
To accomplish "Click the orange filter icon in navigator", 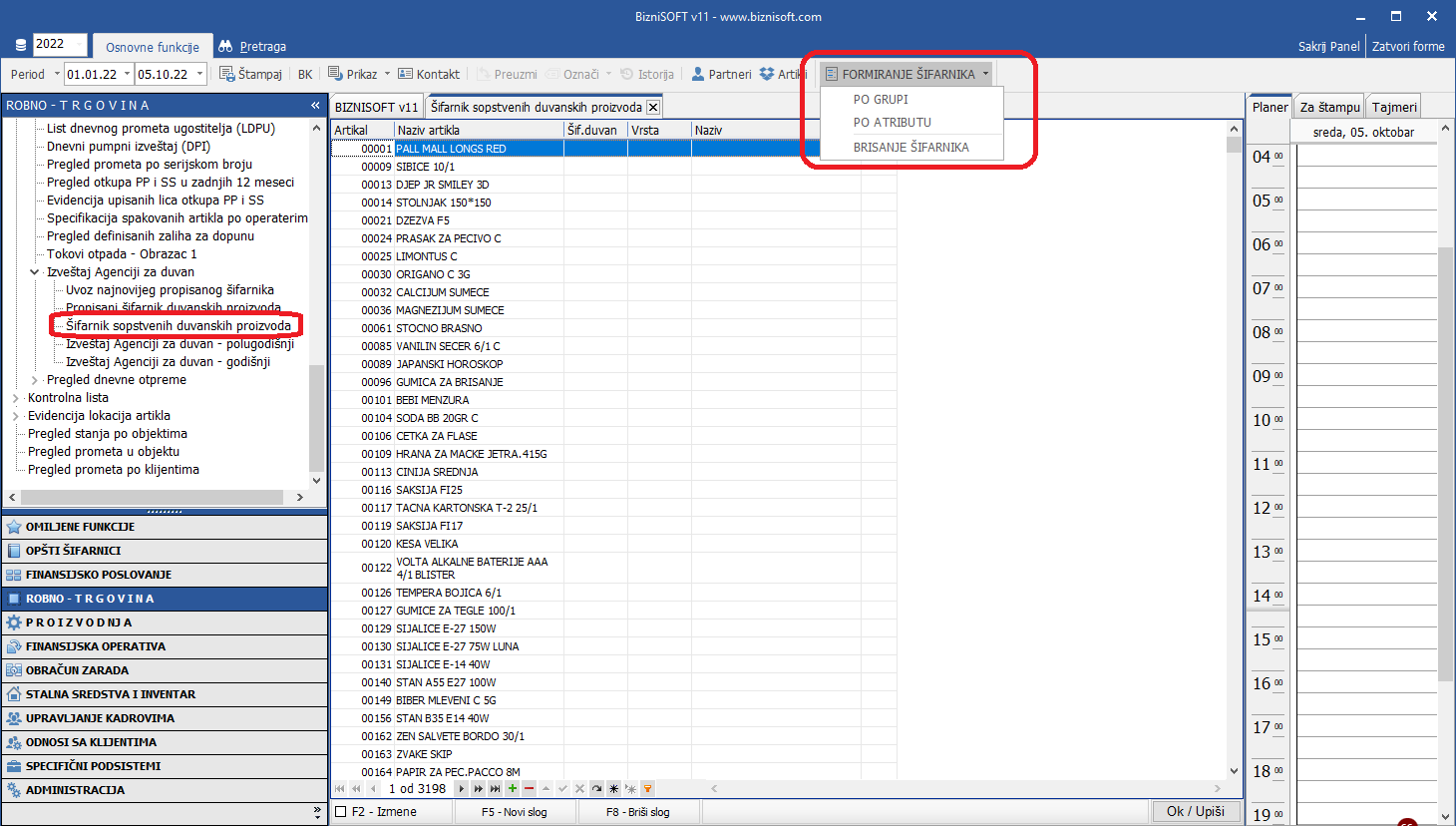I will pos(647,788).
